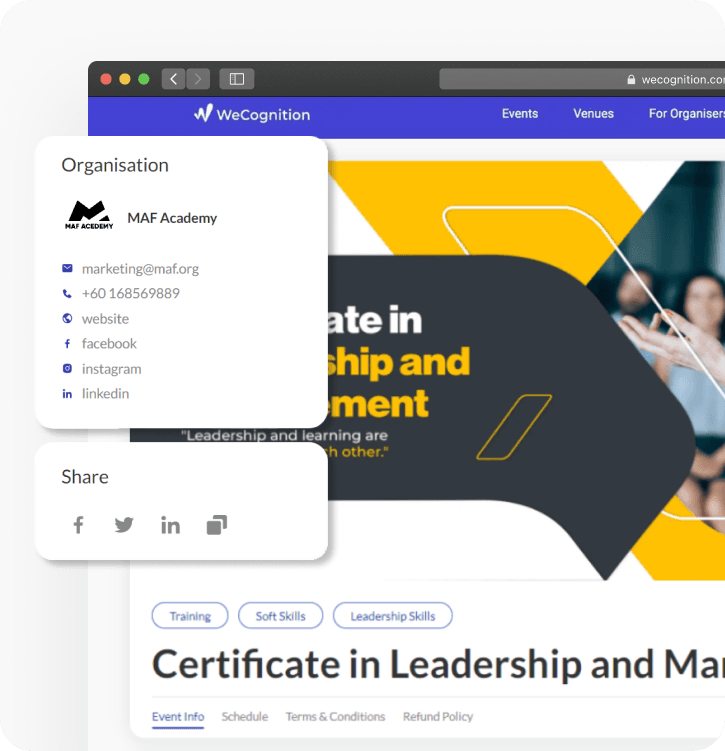Open the Events menu item
The image size is (725, 751).
520,114
